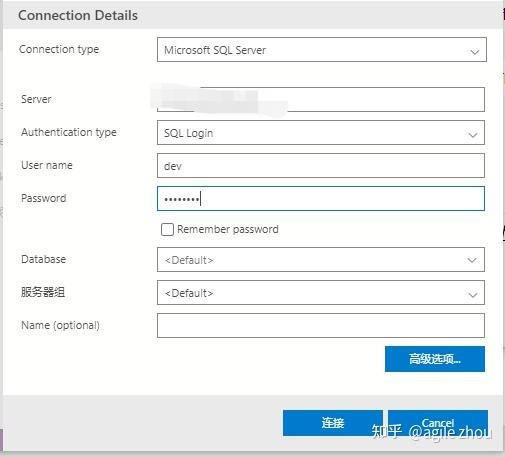Click the 连接 connect button
505x457 pixels.
coord(333,423)
